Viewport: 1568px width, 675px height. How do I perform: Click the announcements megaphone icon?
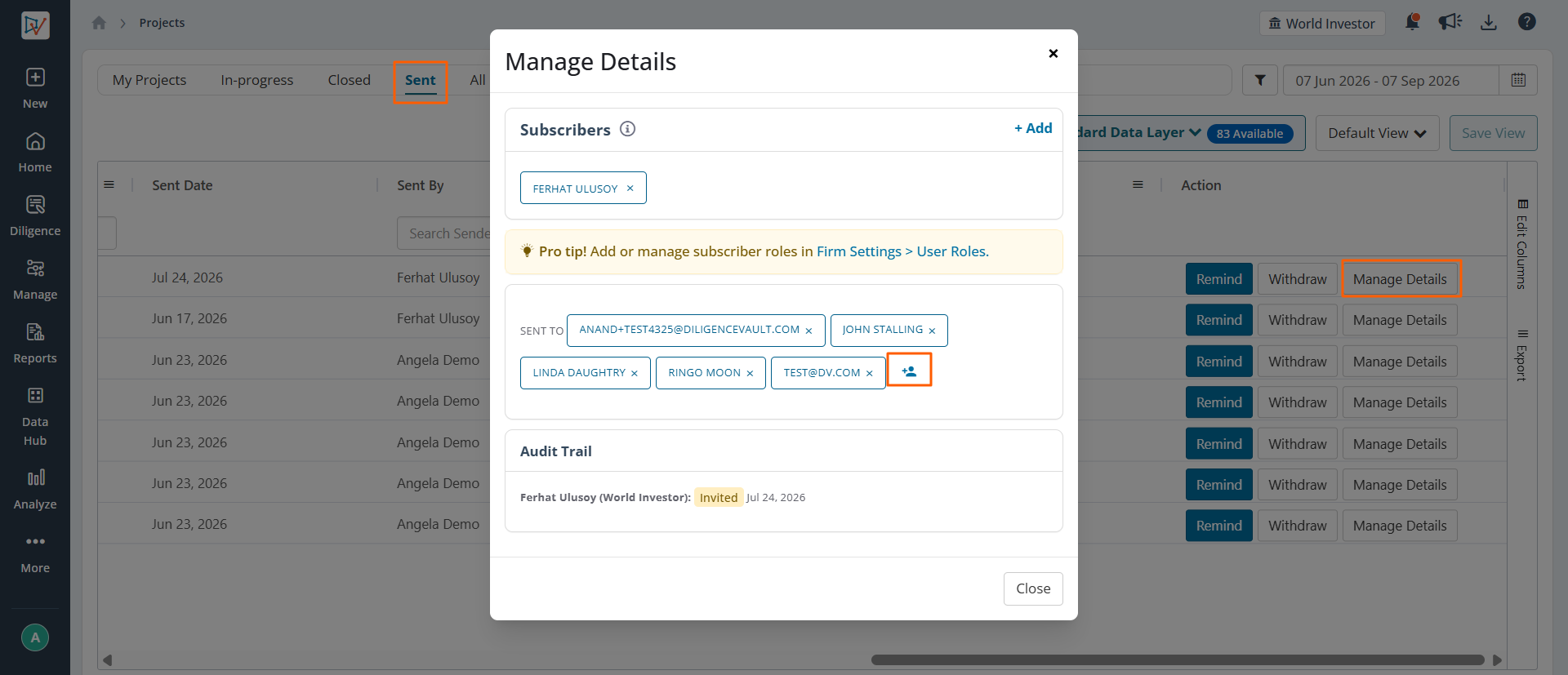[x=1450, y=22]
